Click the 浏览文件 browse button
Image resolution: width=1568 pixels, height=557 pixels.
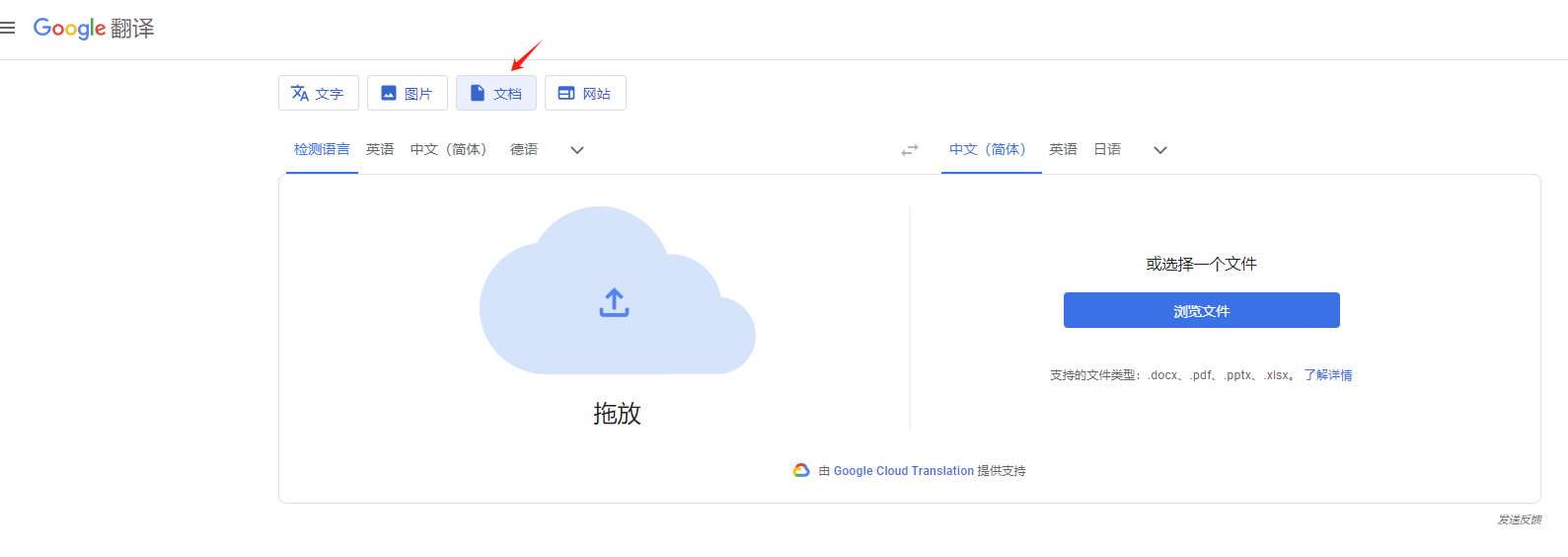tap(1202, 310)
